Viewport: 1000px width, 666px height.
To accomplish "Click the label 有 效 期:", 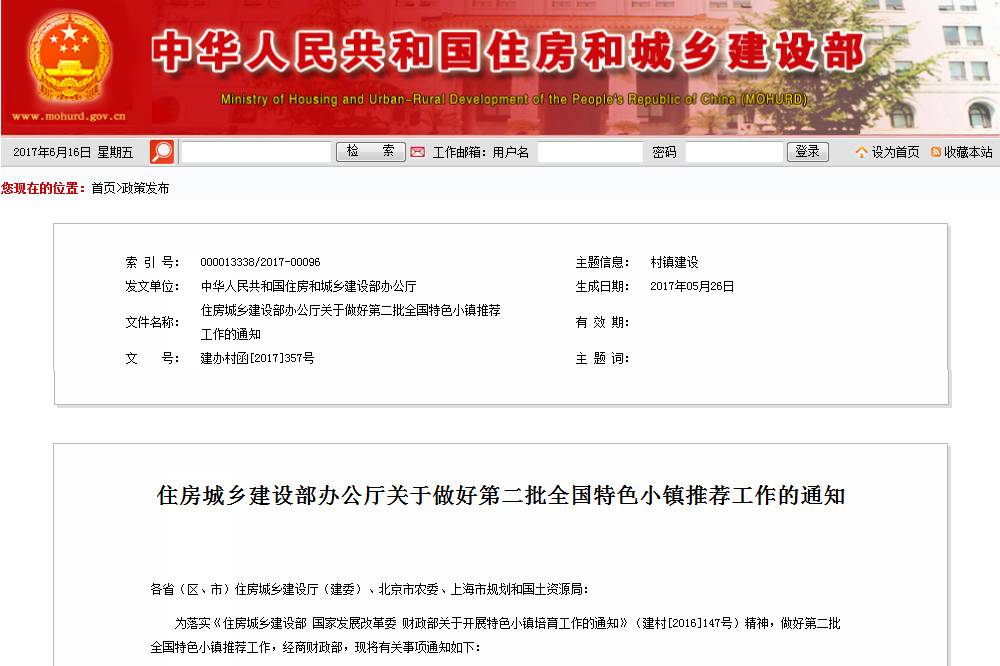I will click(603, 322).
